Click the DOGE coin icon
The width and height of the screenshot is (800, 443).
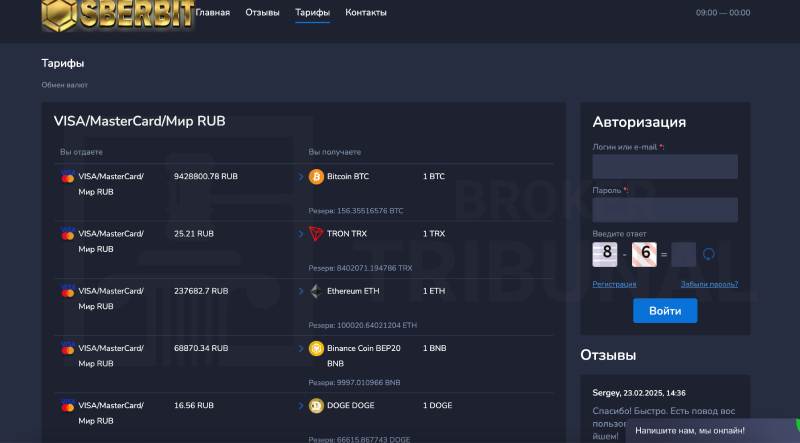316,405
